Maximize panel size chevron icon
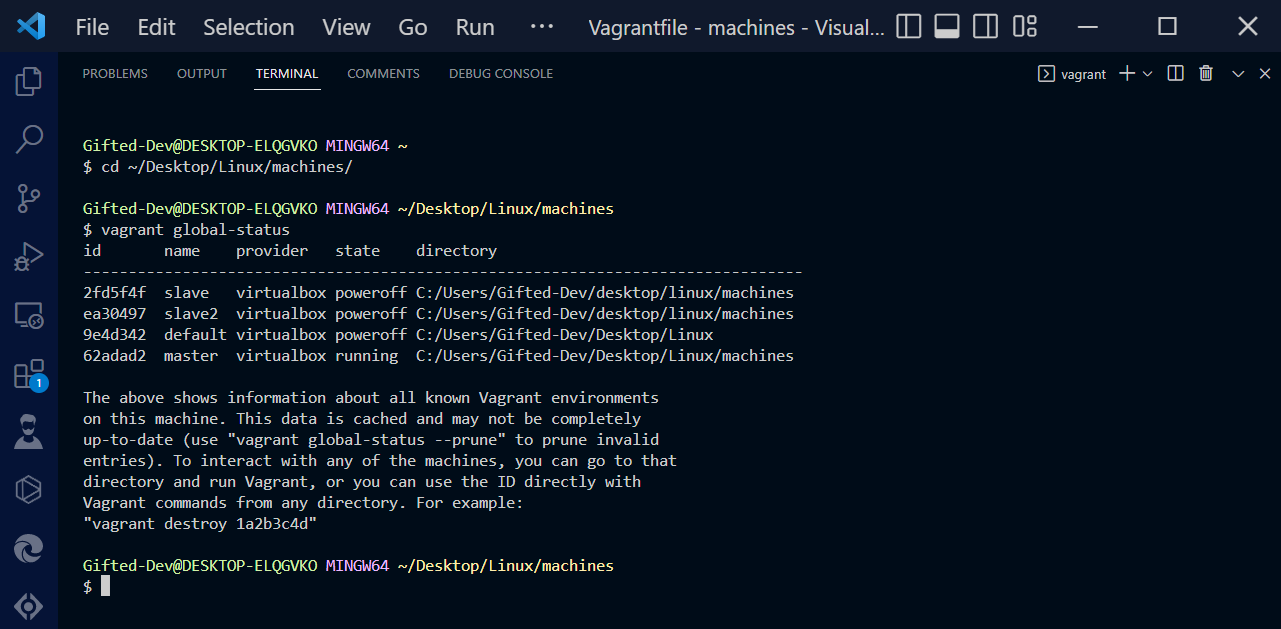 coord(1238,73)
